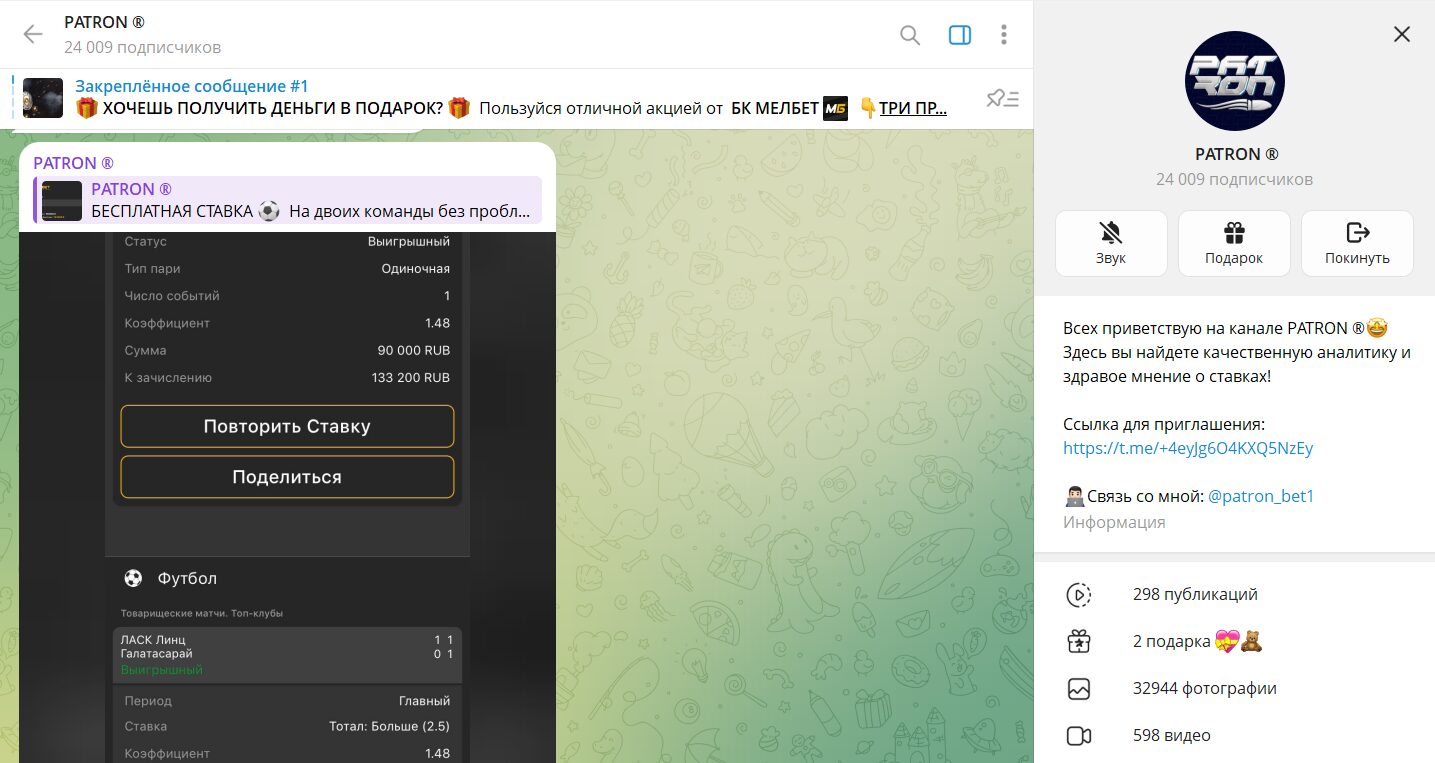Click Поделиться in the bet screenshot
The height and width of the screenshot is (763, 1435).
[x=287, y=477]
